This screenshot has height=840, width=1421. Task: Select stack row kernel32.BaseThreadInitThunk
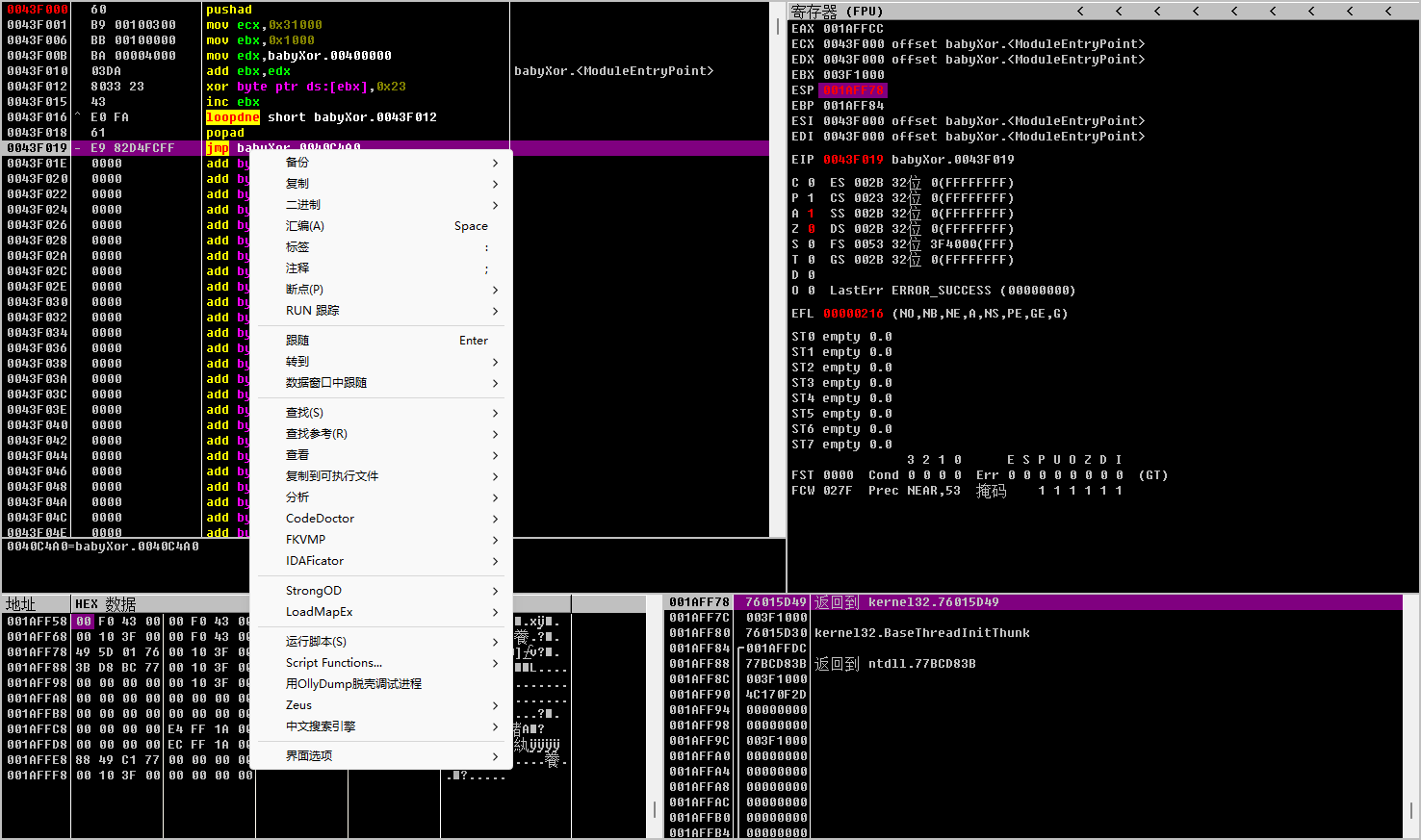[x=1034, y=633]
